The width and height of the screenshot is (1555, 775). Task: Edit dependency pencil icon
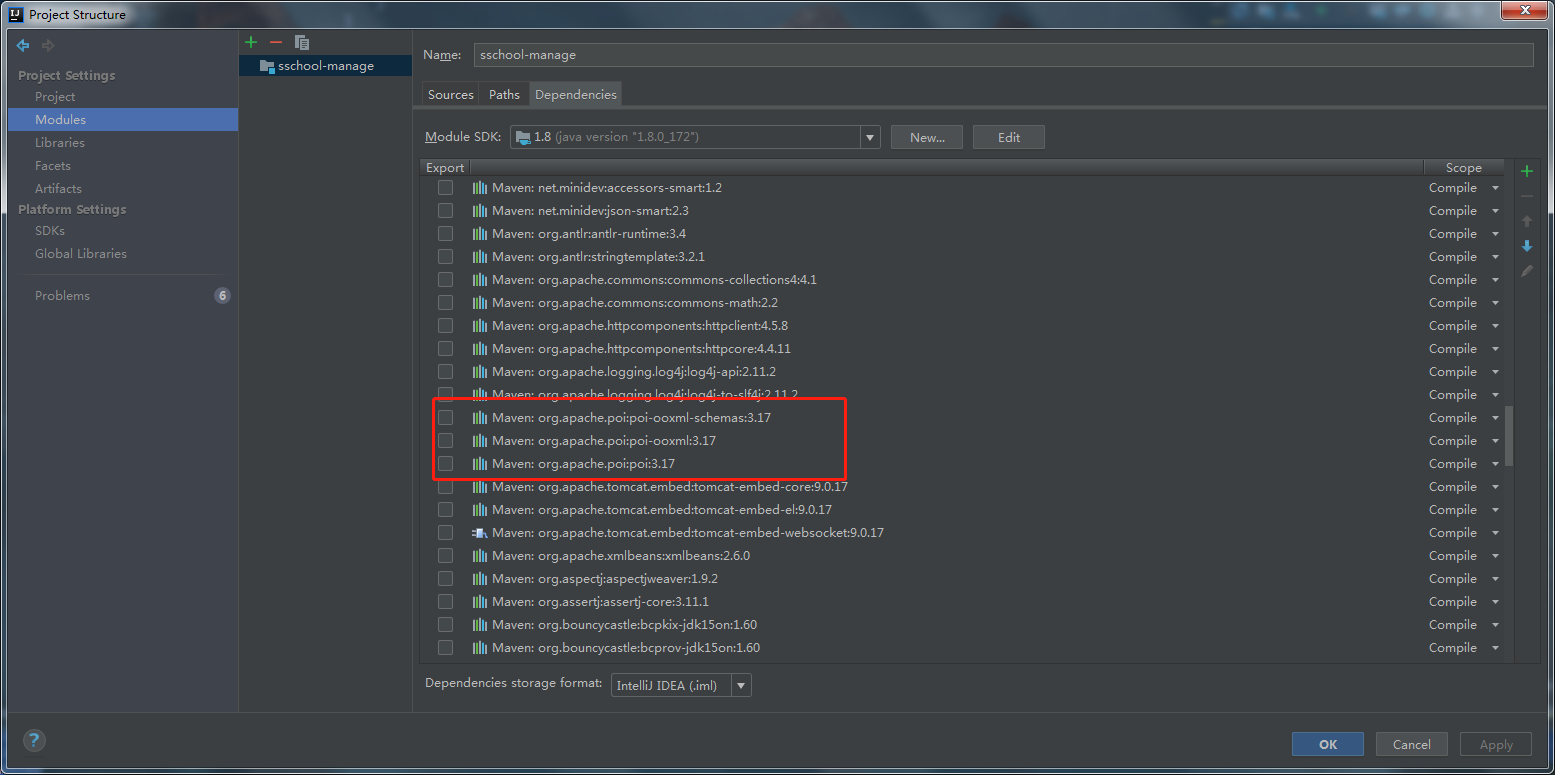1527,271
